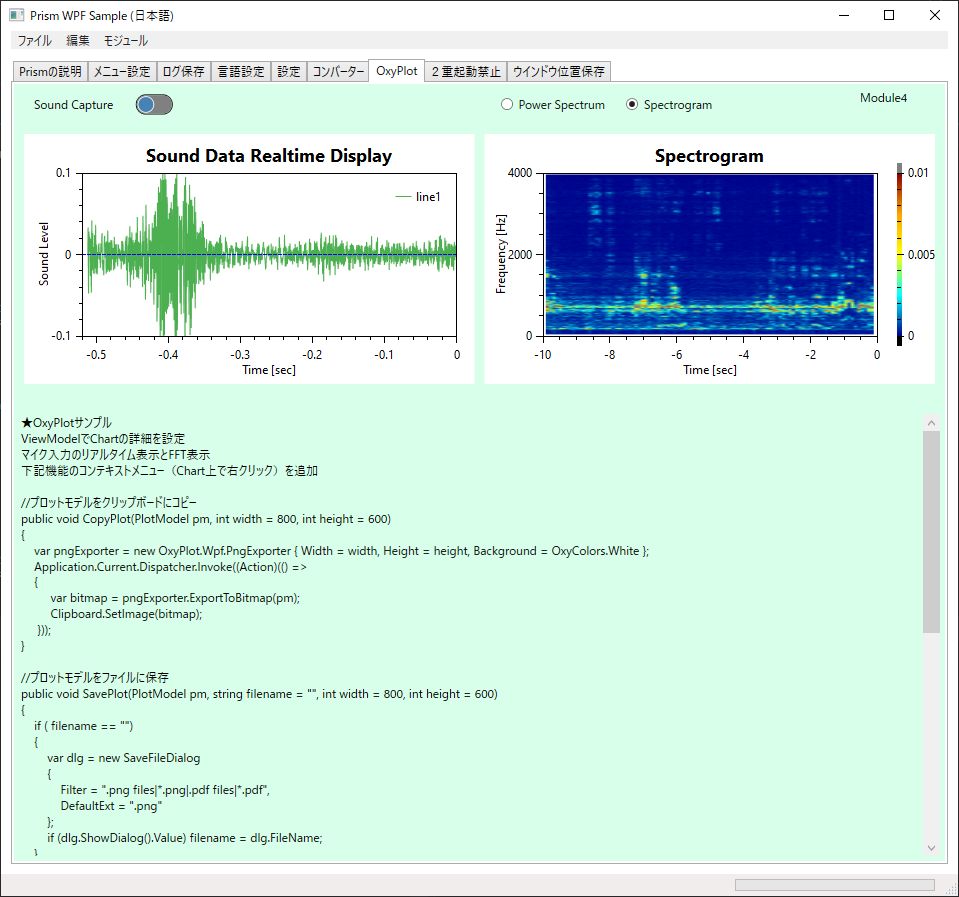Switch to the メニュー設定 tab

122,72
